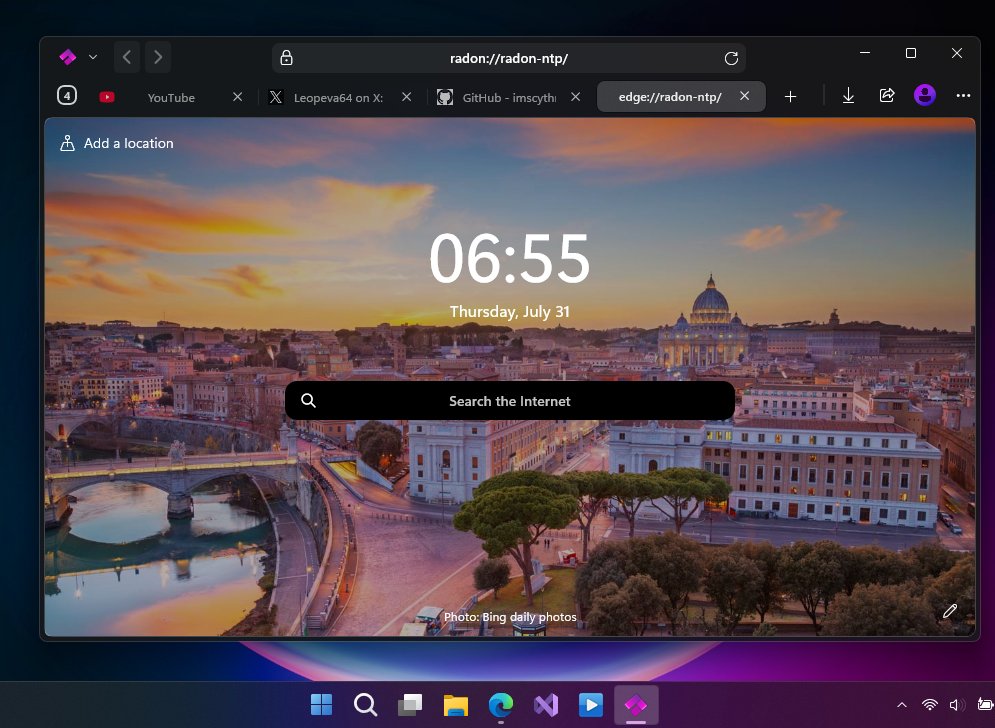
Task: Open Task View from taskbar
Action: (410, 705)
